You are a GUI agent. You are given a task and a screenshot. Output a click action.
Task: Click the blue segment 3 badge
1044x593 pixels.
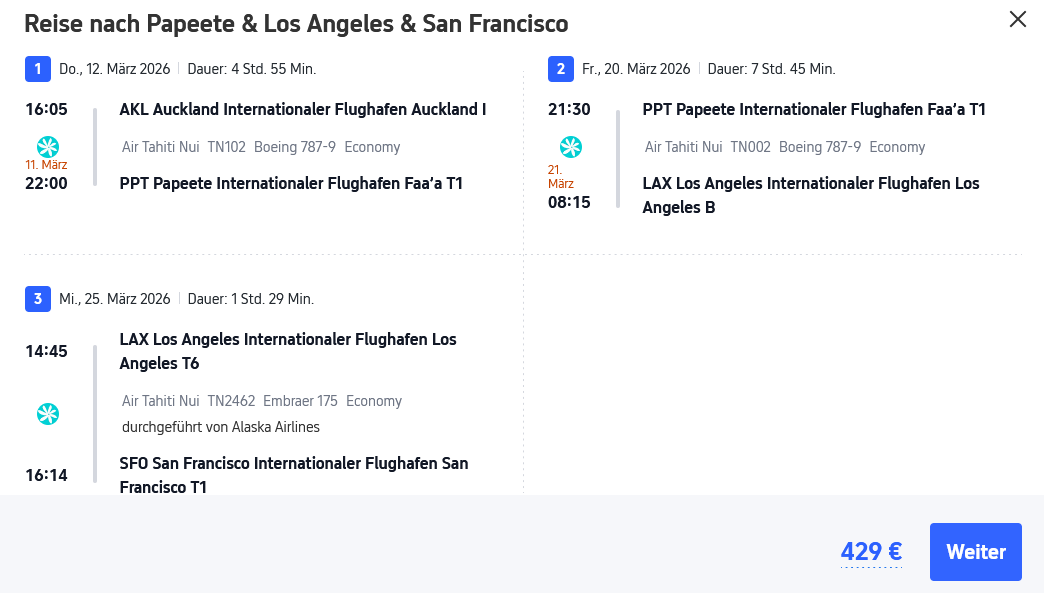coord(37,299)
